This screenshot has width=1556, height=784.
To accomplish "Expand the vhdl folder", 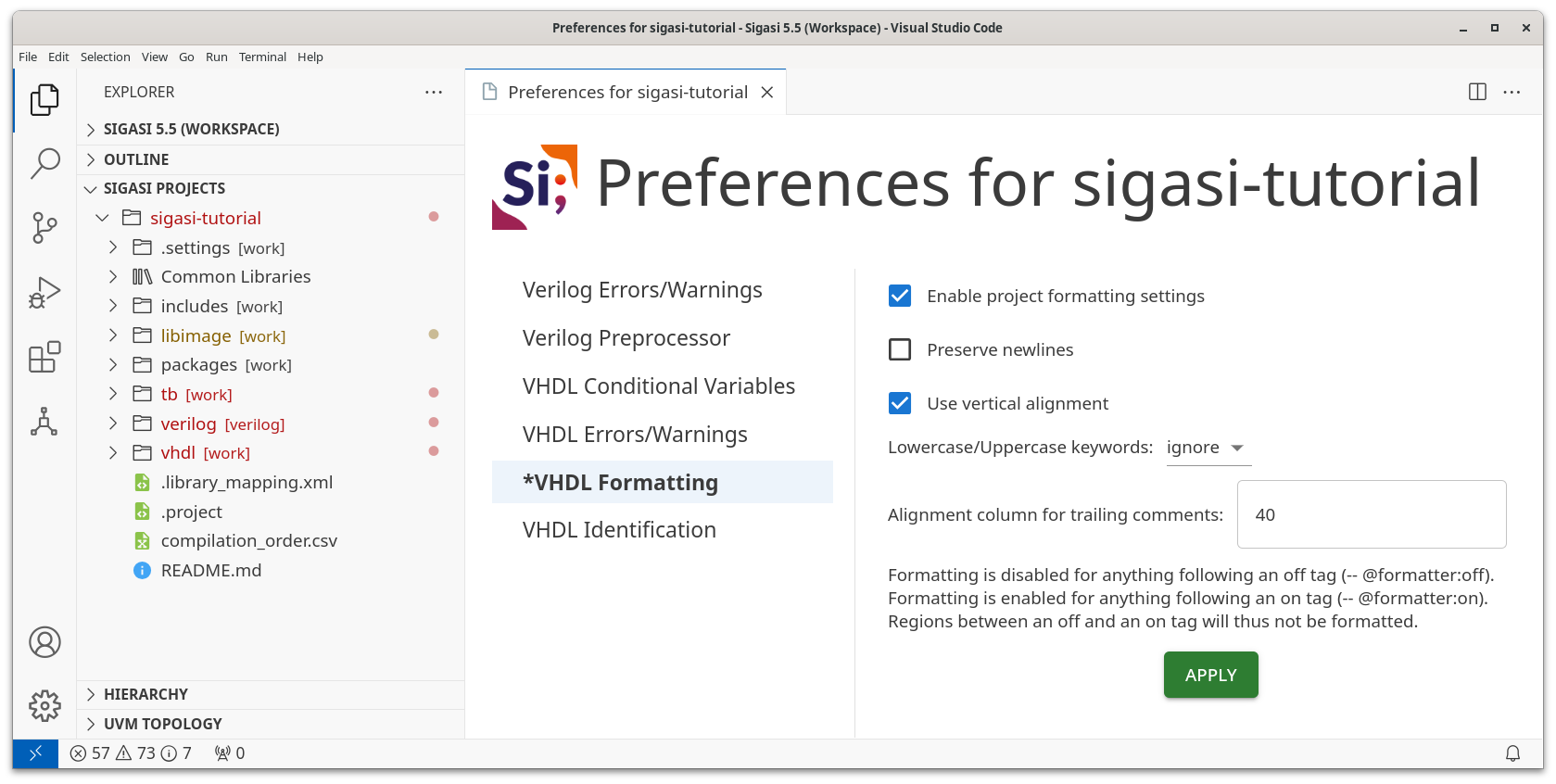I will [113, 453].
